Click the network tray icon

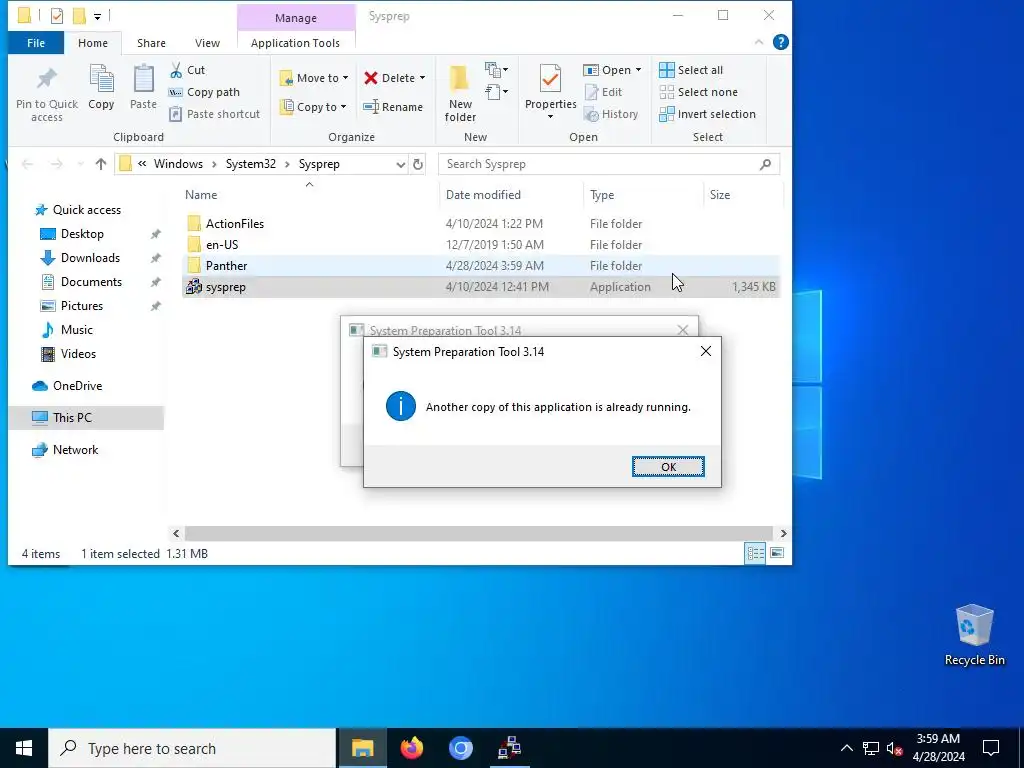tap(871, 748)
